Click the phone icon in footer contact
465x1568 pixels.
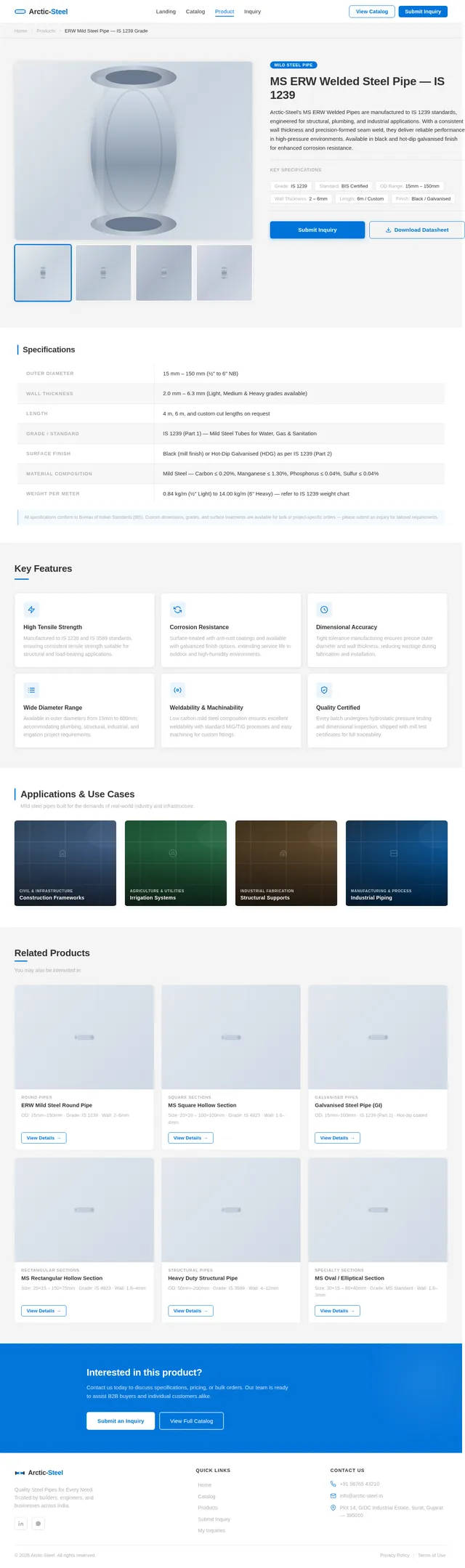333,1484
